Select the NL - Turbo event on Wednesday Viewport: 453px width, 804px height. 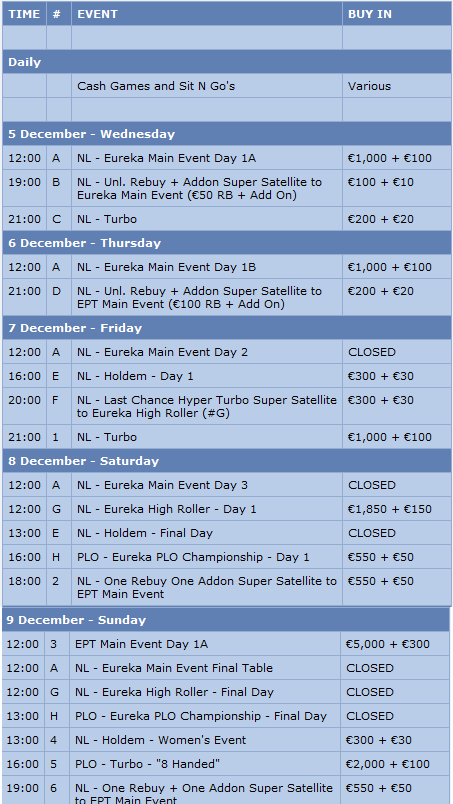pos(107,219)
